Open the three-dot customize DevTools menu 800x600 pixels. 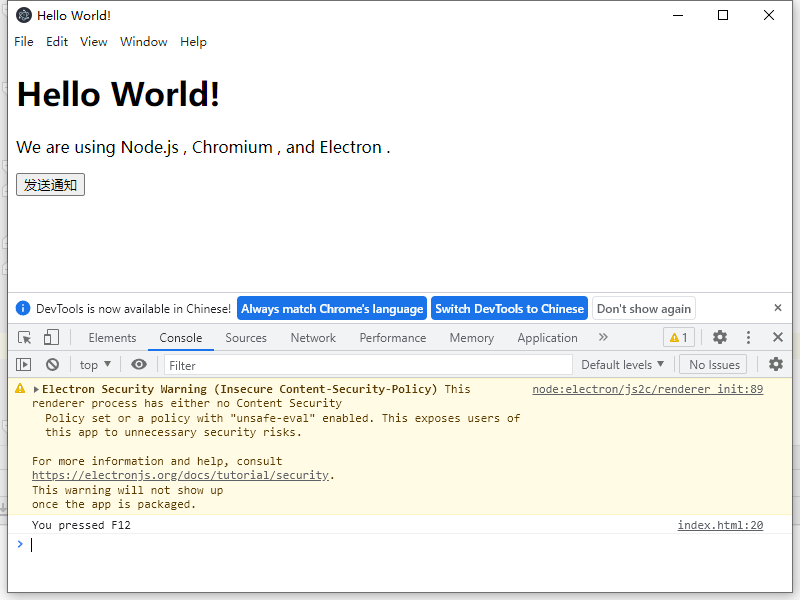pos(748,337)
